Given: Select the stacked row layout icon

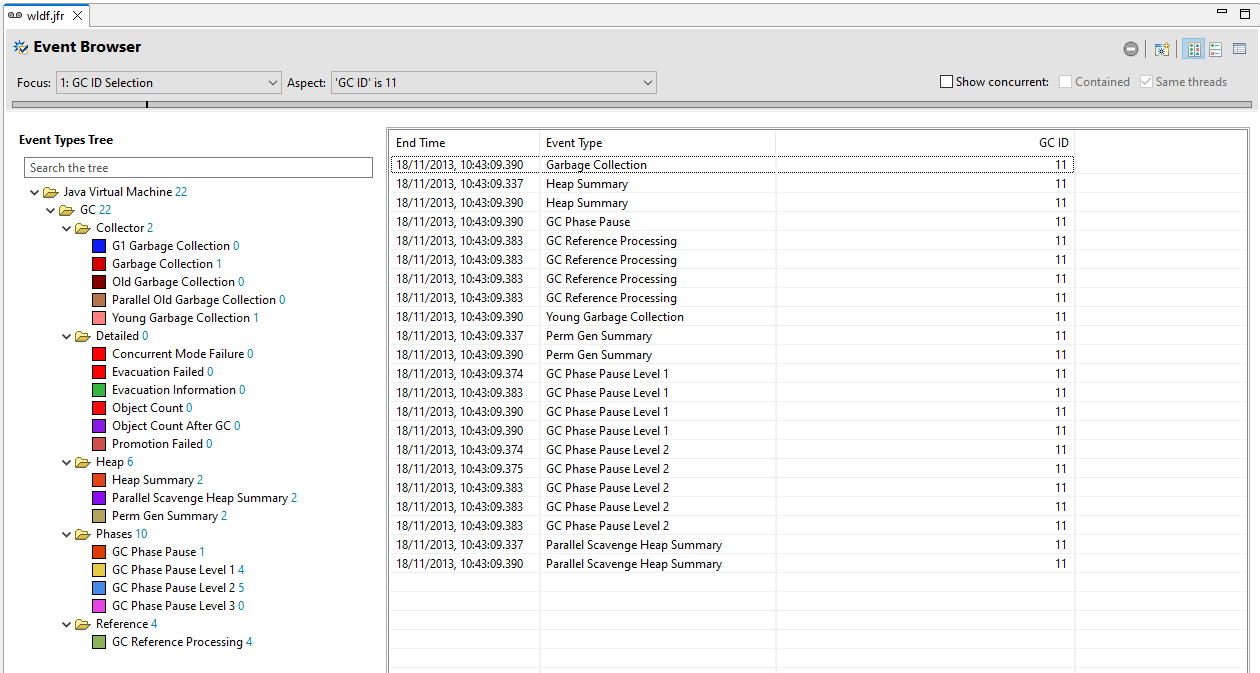Looking at the screenshot, I should 1216,49.
